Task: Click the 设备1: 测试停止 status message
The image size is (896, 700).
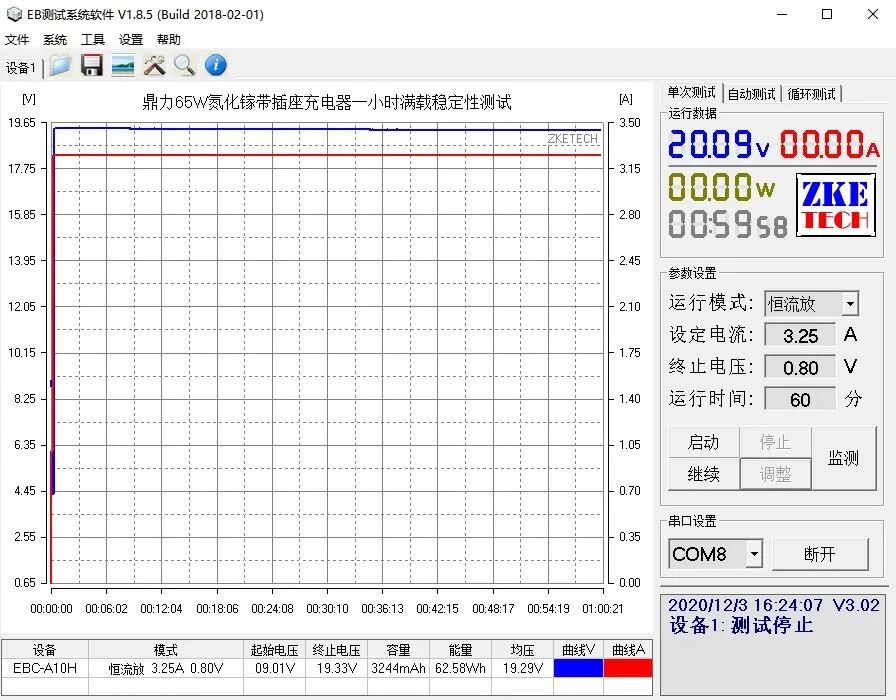Action: (741, 625)
